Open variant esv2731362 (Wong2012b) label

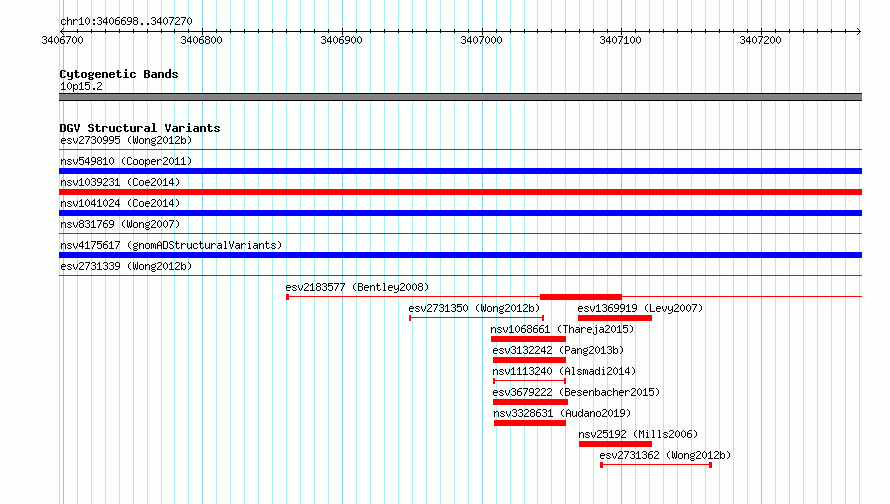(665, 455)
